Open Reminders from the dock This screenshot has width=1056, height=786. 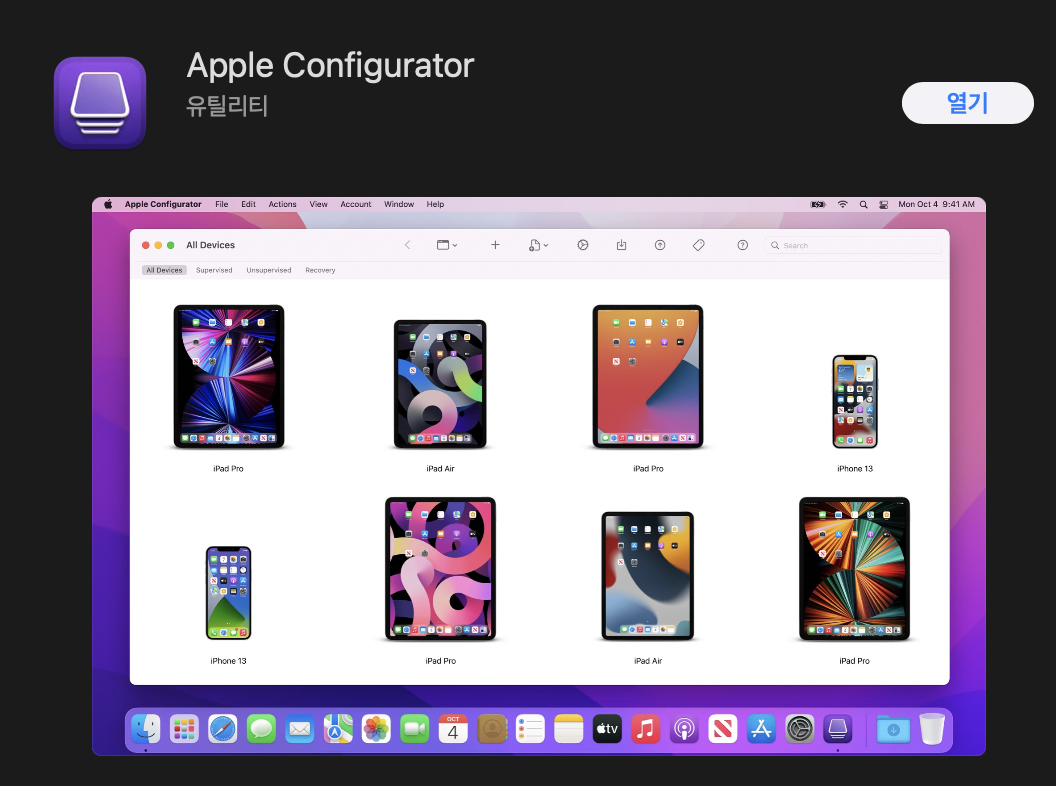click(x=530, y=729)
